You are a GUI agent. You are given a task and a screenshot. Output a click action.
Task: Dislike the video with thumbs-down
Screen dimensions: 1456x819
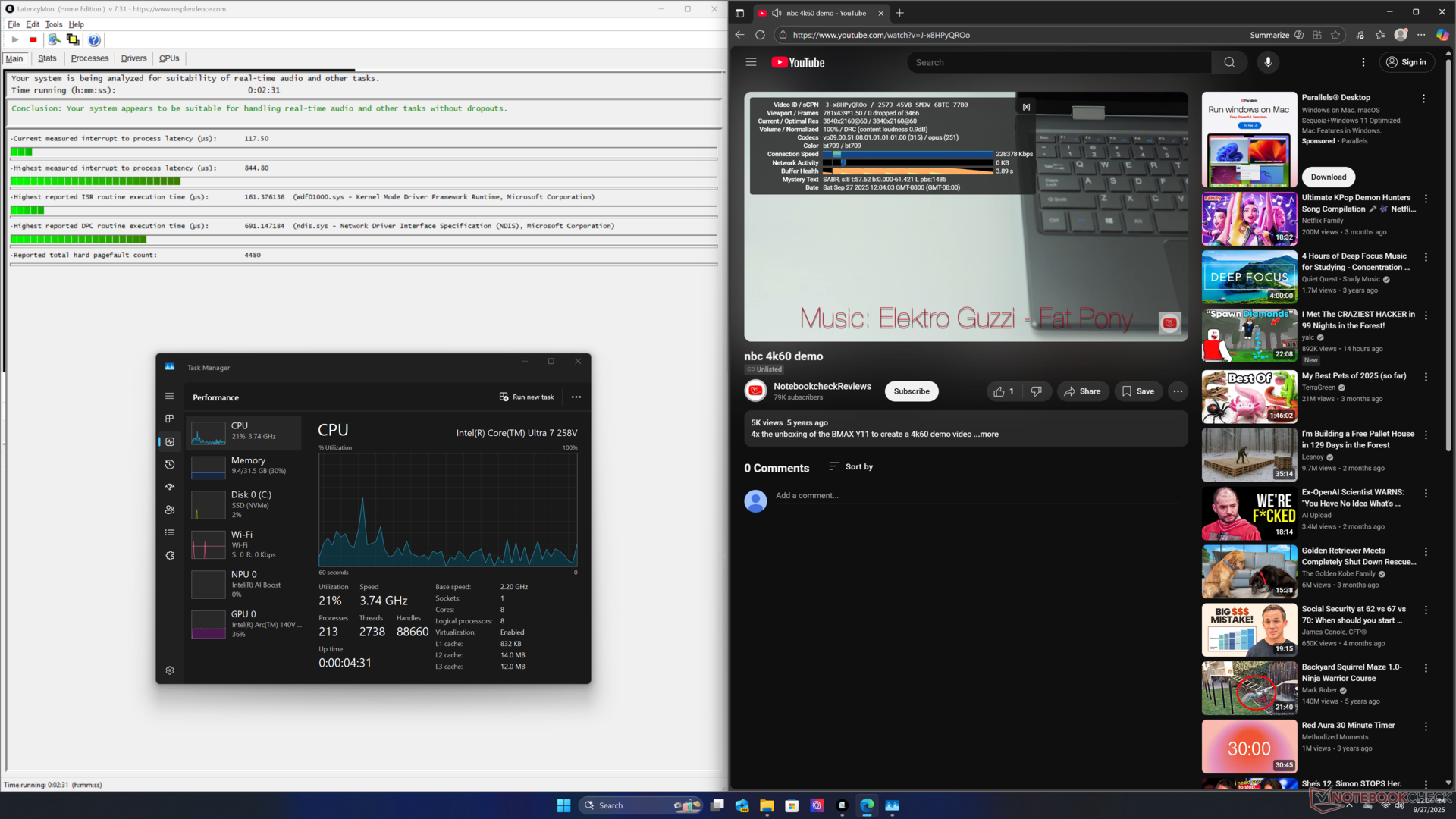(1036, 391)
